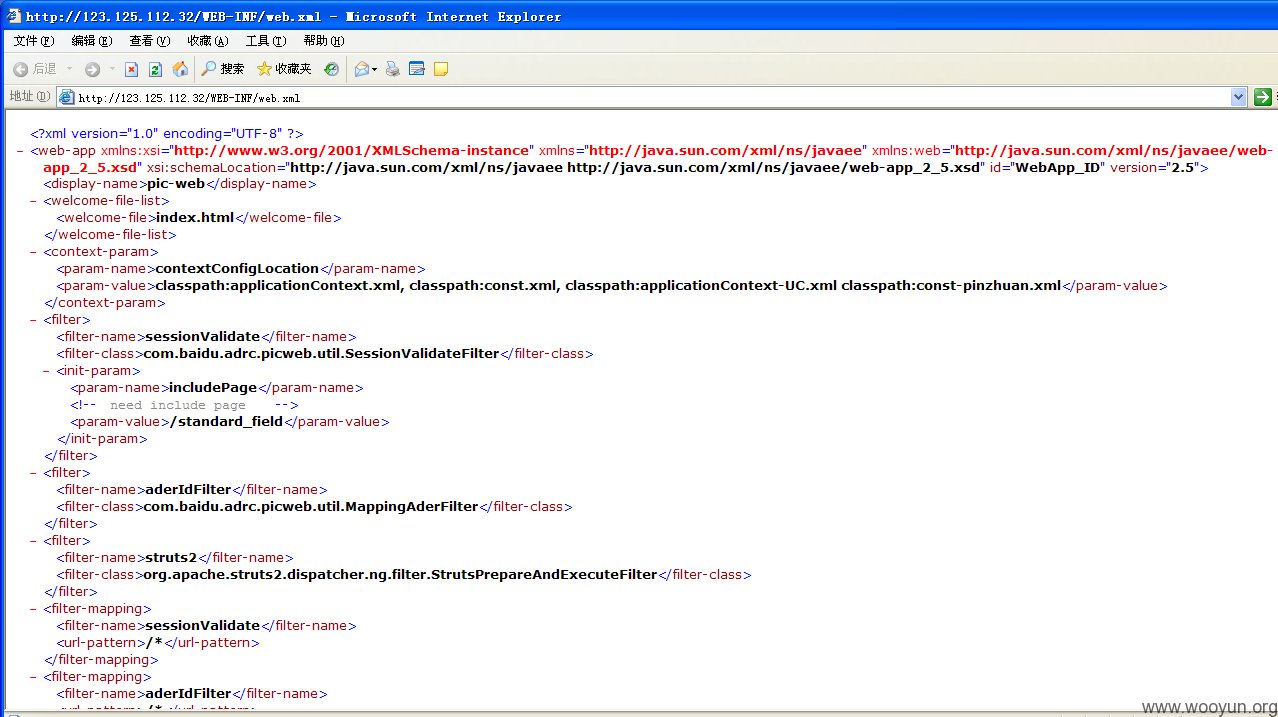Open the 查看(V) menu
Screen dimensions: 1278x717
(x=149, y=41)
